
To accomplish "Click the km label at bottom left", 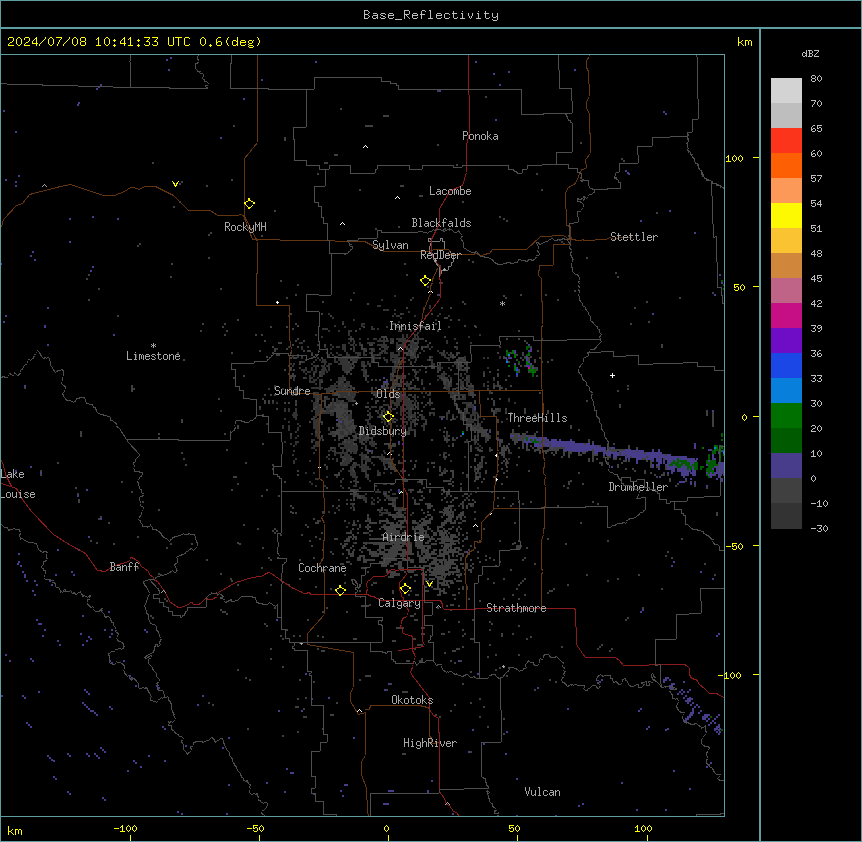I will pyautogui.click(x=15, y=831).
